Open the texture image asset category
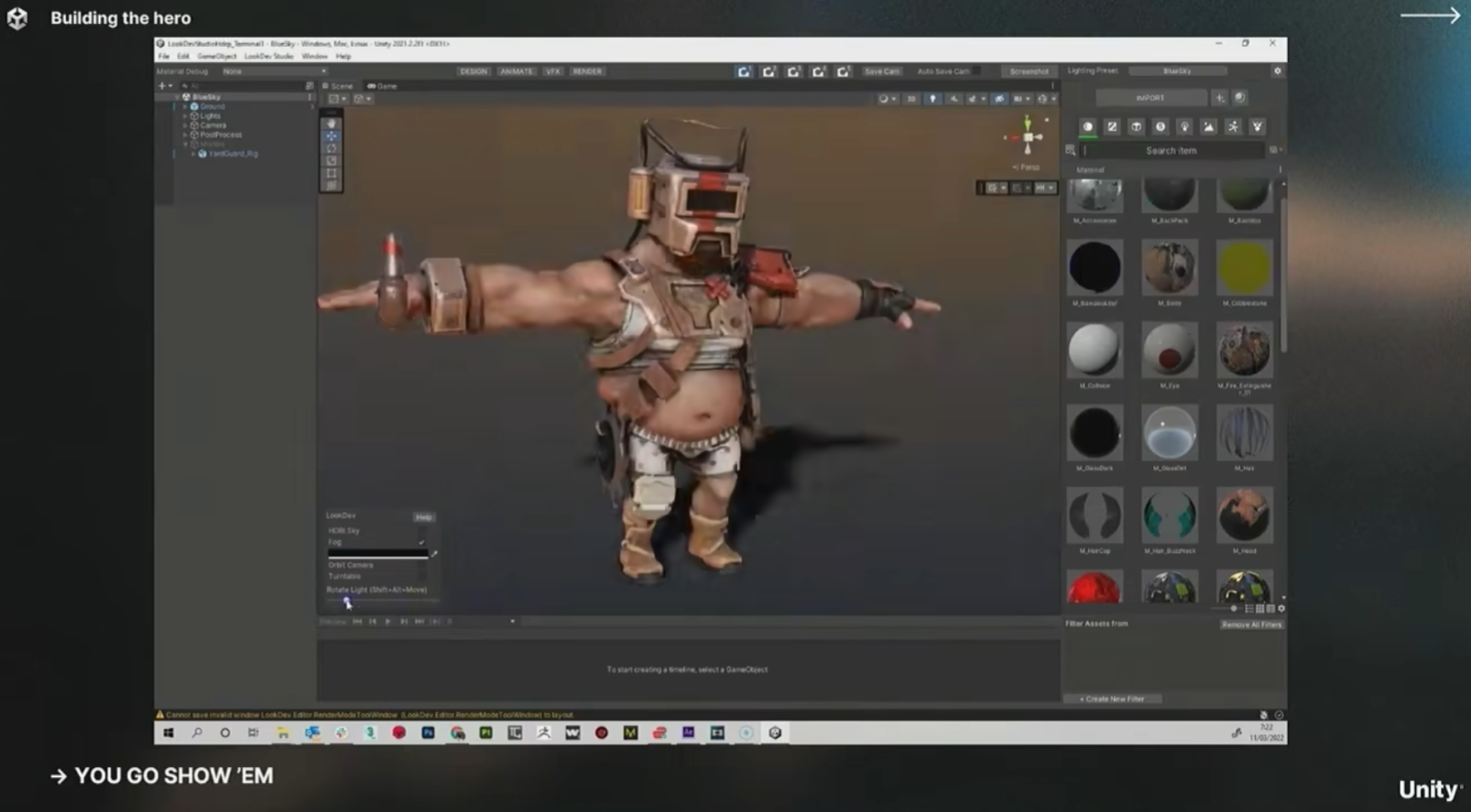 pyautogui.click(x=1209, y=126)
